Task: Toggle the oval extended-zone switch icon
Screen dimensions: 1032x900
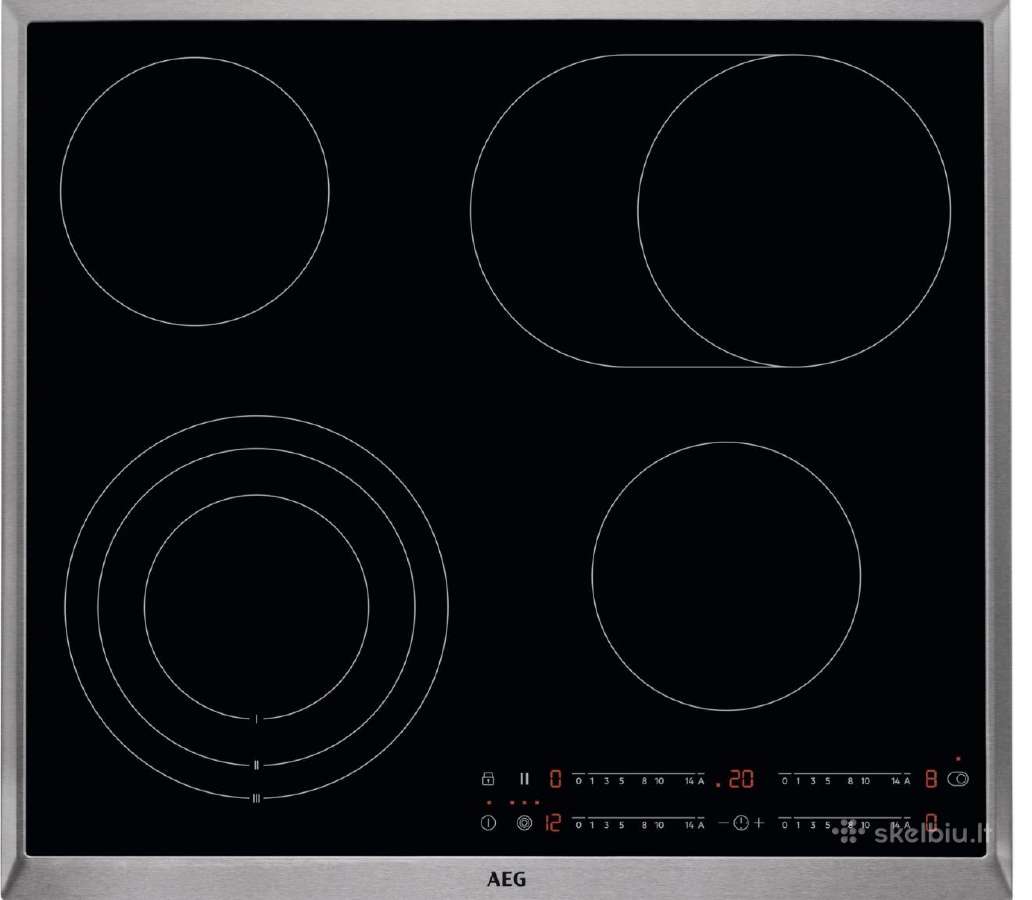Action: click(958, 779)
